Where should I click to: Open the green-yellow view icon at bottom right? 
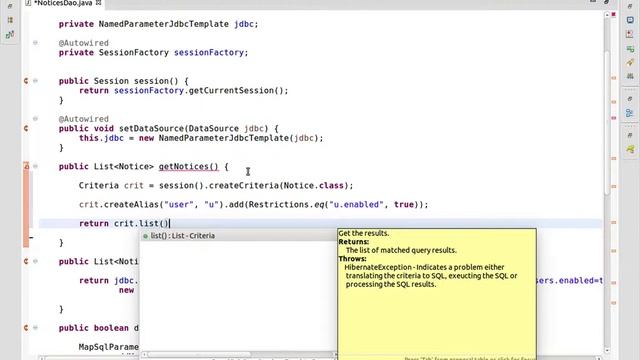(x=630, y=149)
